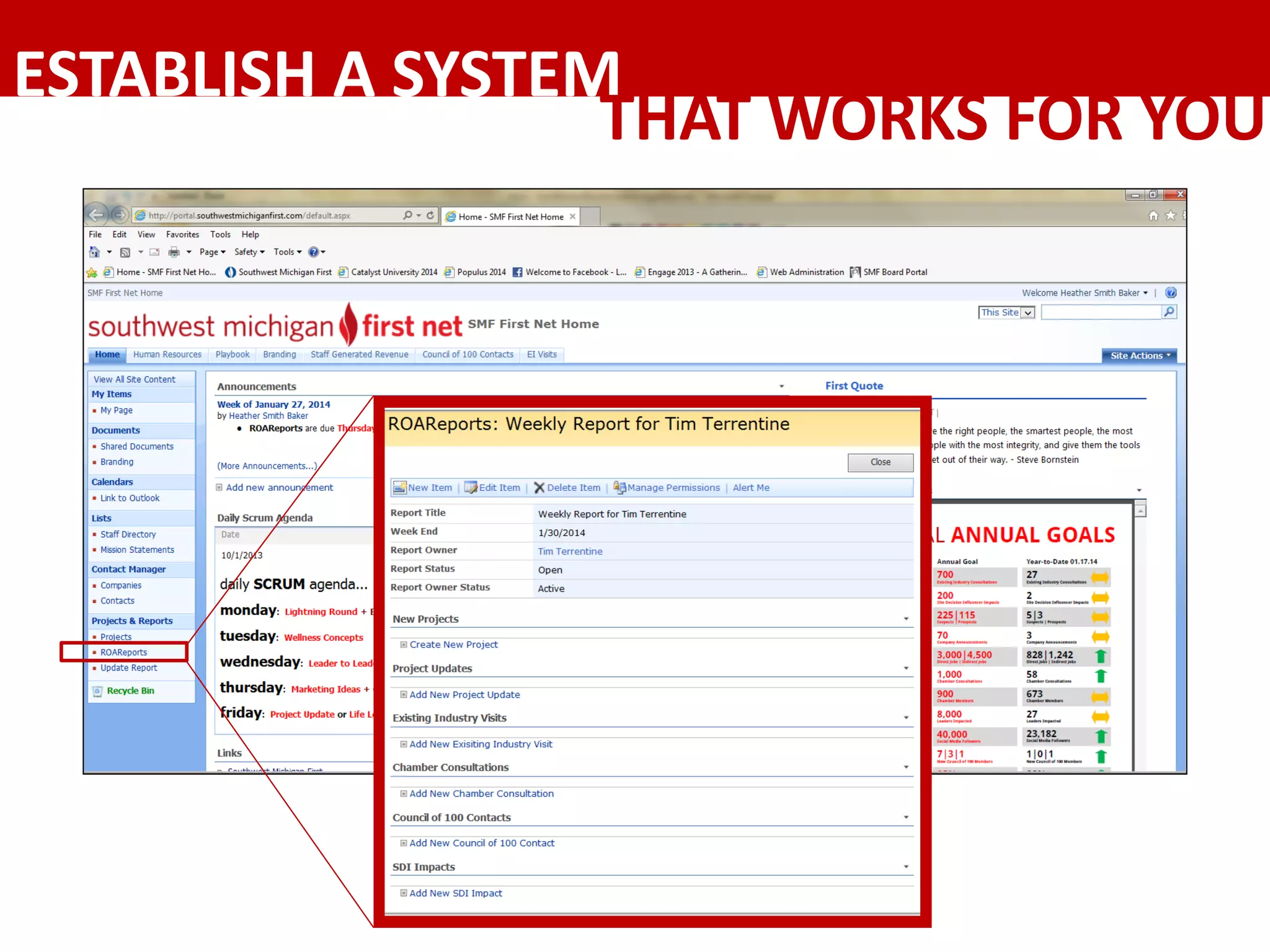The height and width of the screenshot is (952, 1270).
Task: Open the Tools dropdown in command bar
Action: click(288, 252)
